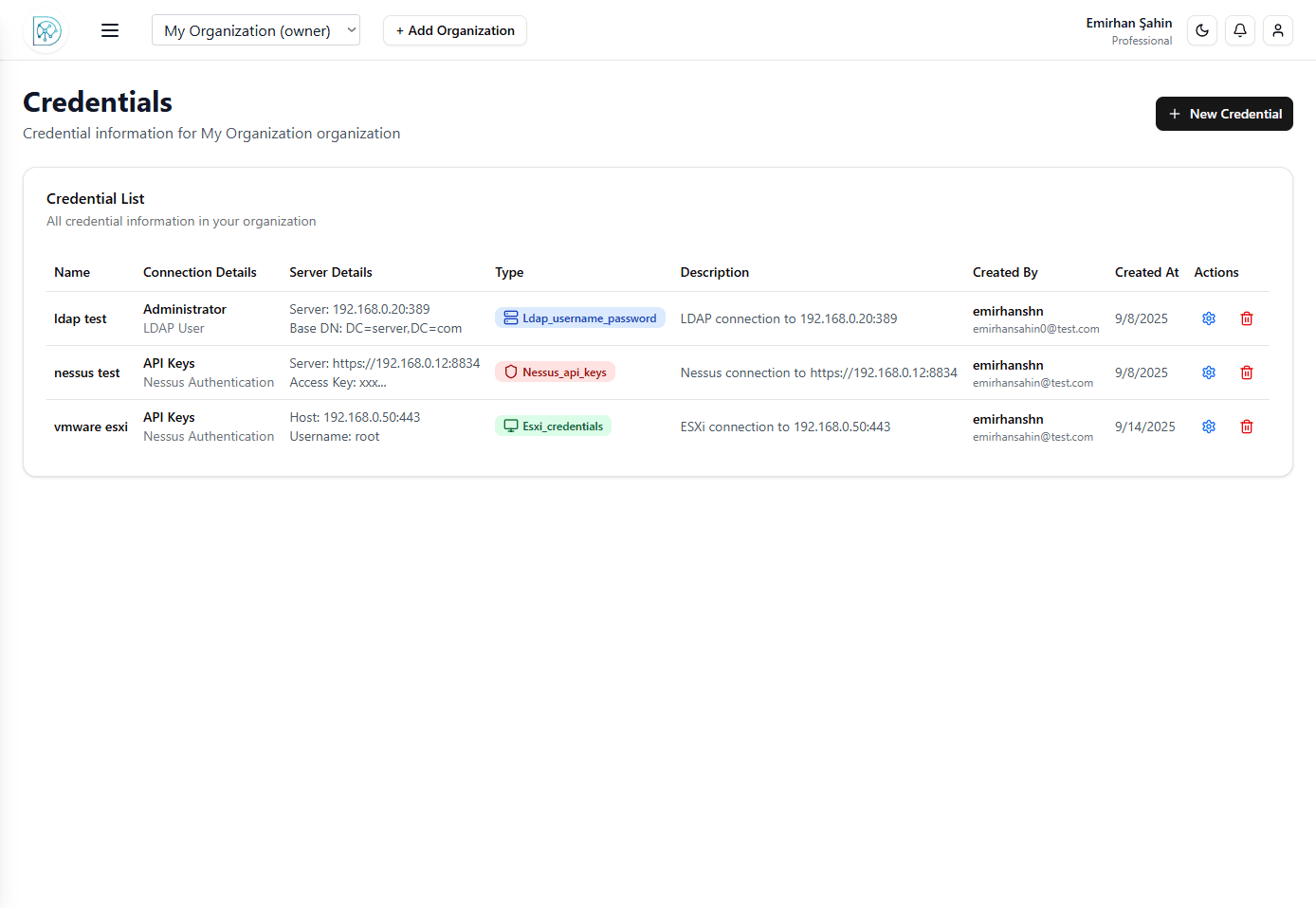Delete the ldap test credential

pos(1247,318)
